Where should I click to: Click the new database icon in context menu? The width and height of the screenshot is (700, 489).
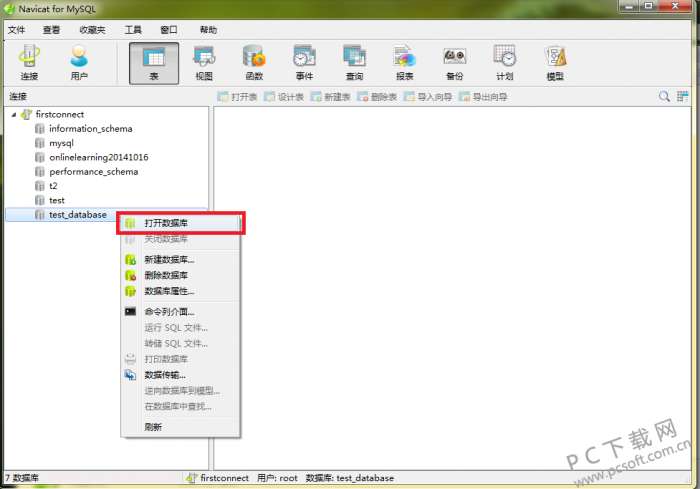click(x=130, y=259)
